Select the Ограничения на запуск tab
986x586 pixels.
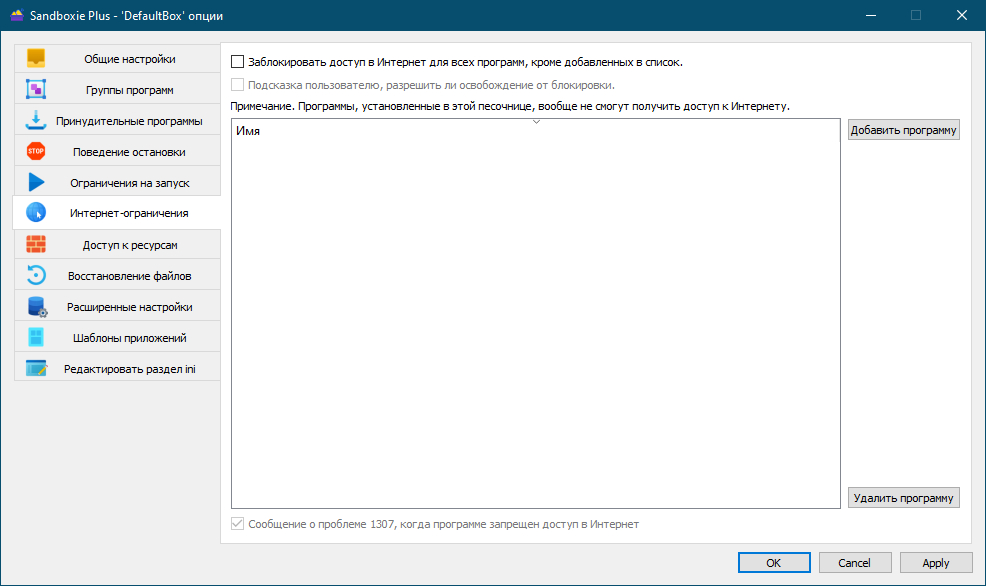coord(117,182)
